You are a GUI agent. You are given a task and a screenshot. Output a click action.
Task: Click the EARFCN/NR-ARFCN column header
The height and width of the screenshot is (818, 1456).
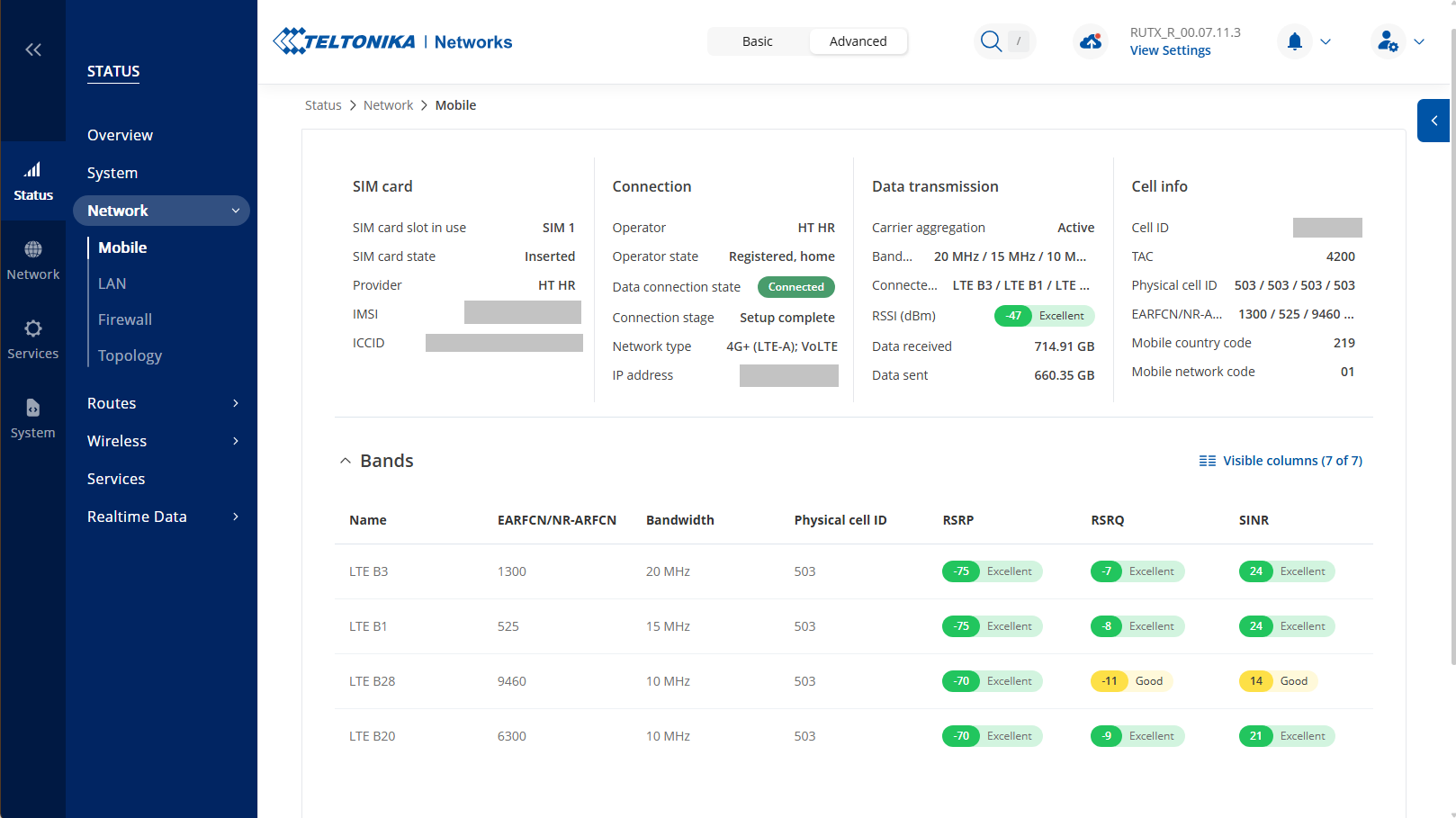(557, 520)
